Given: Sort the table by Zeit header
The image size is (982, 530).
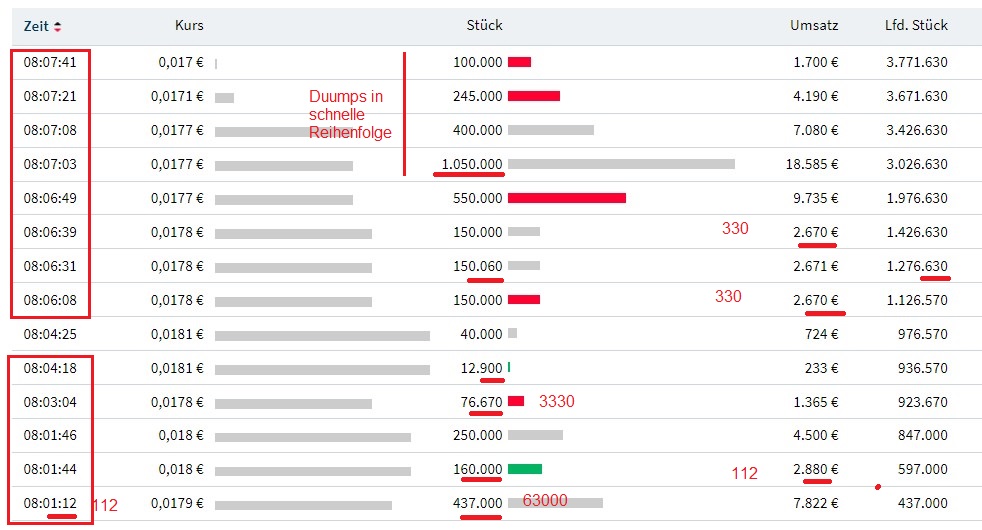Looking at the screenshot, I should click(36, 26).
